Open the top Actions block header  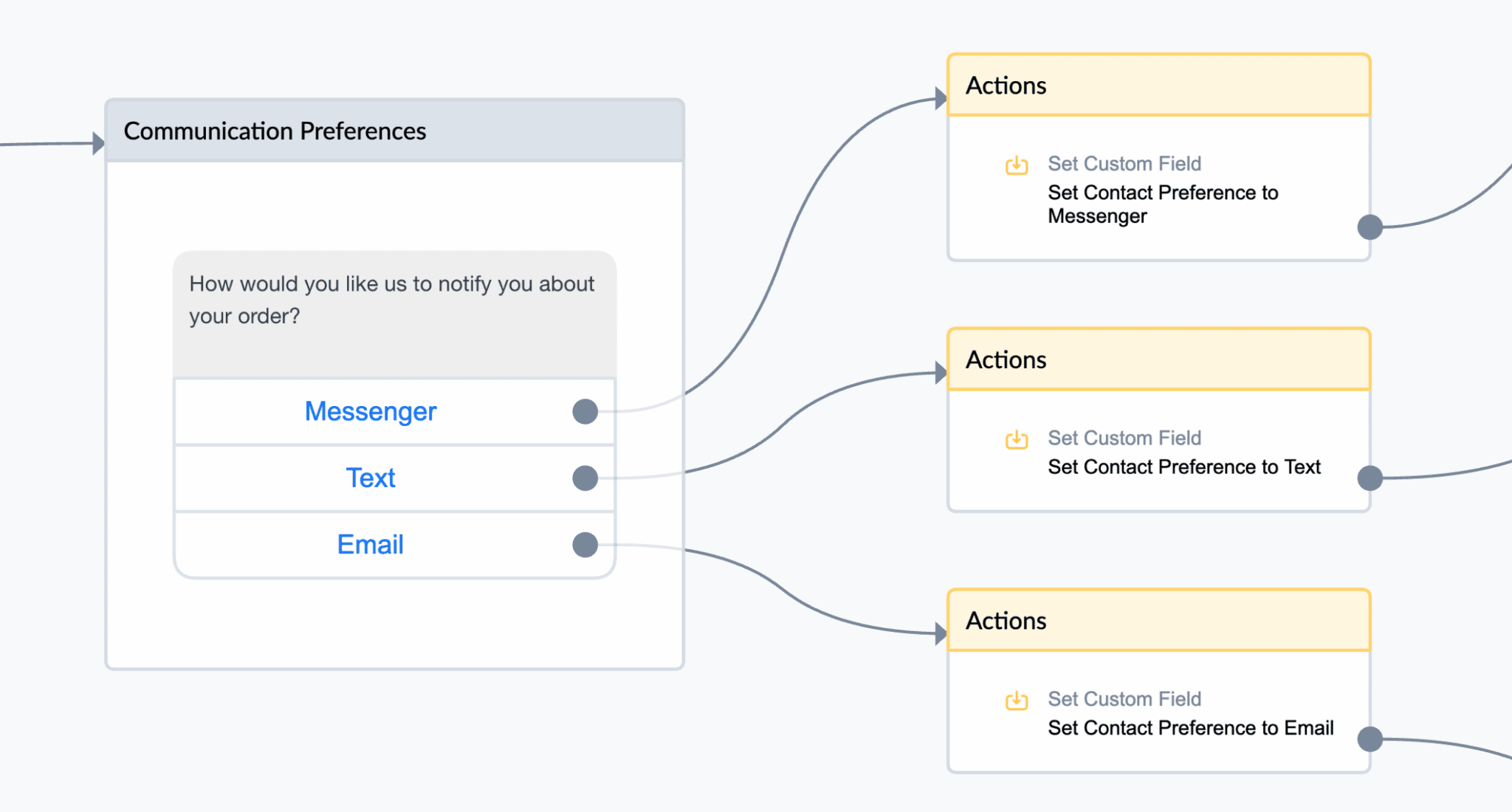click(x=1158, y=86)
